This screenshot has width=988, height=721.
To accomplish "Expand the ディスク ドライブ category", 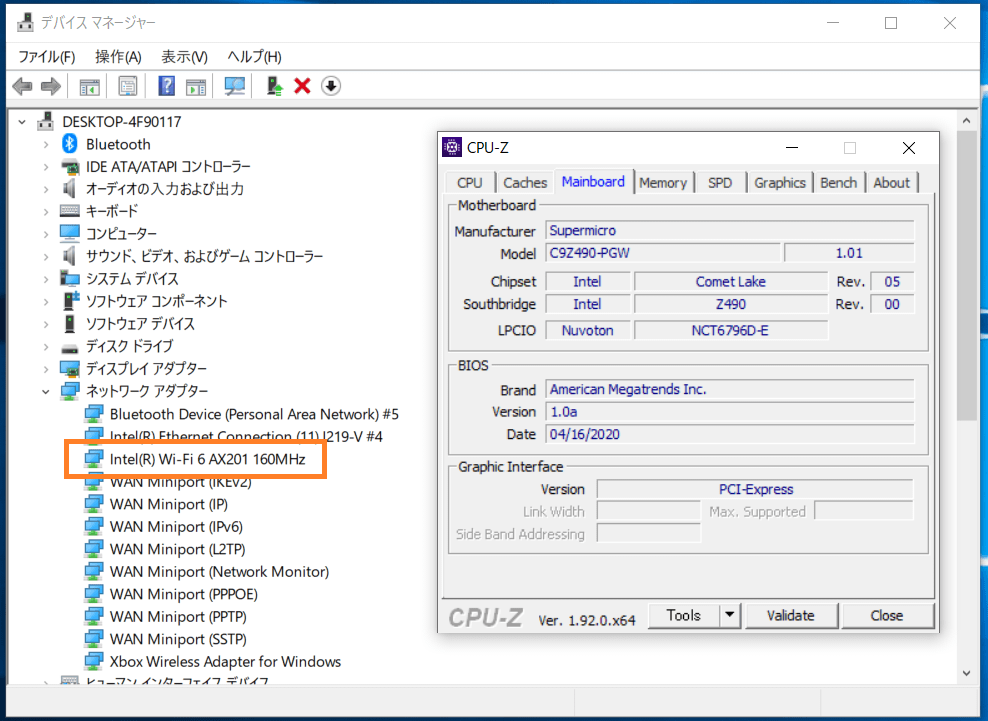I will 45,346.
